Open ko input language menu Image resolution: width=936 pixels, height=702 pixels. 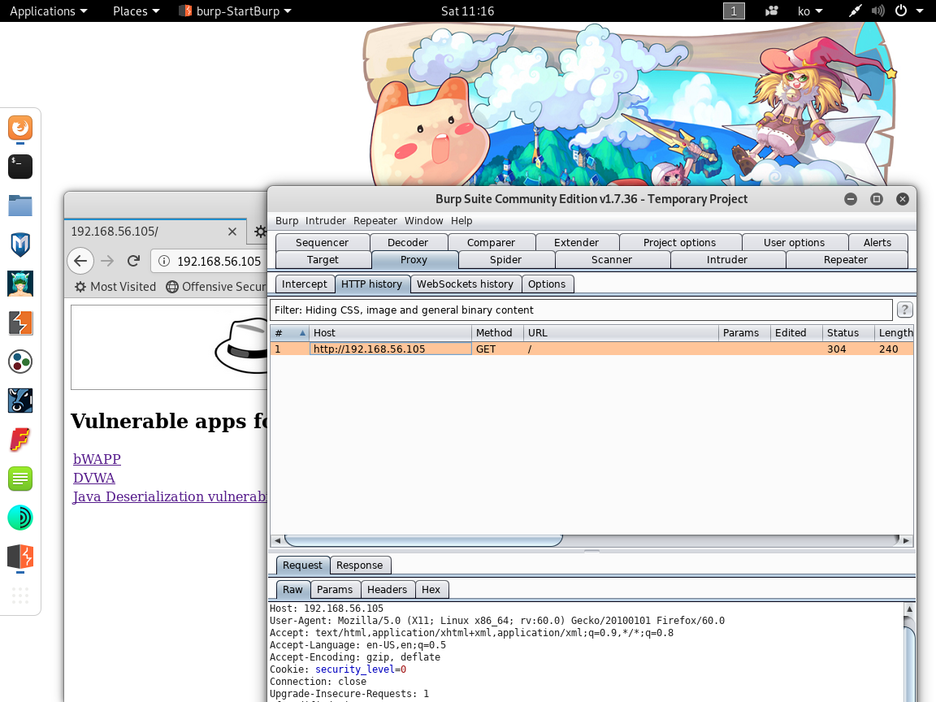click(x=810, y=11)
